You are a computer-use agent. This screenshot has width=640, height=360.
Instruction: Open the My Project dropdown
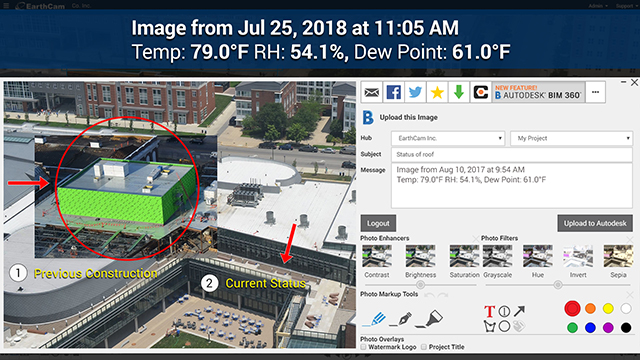coord(571,138)
